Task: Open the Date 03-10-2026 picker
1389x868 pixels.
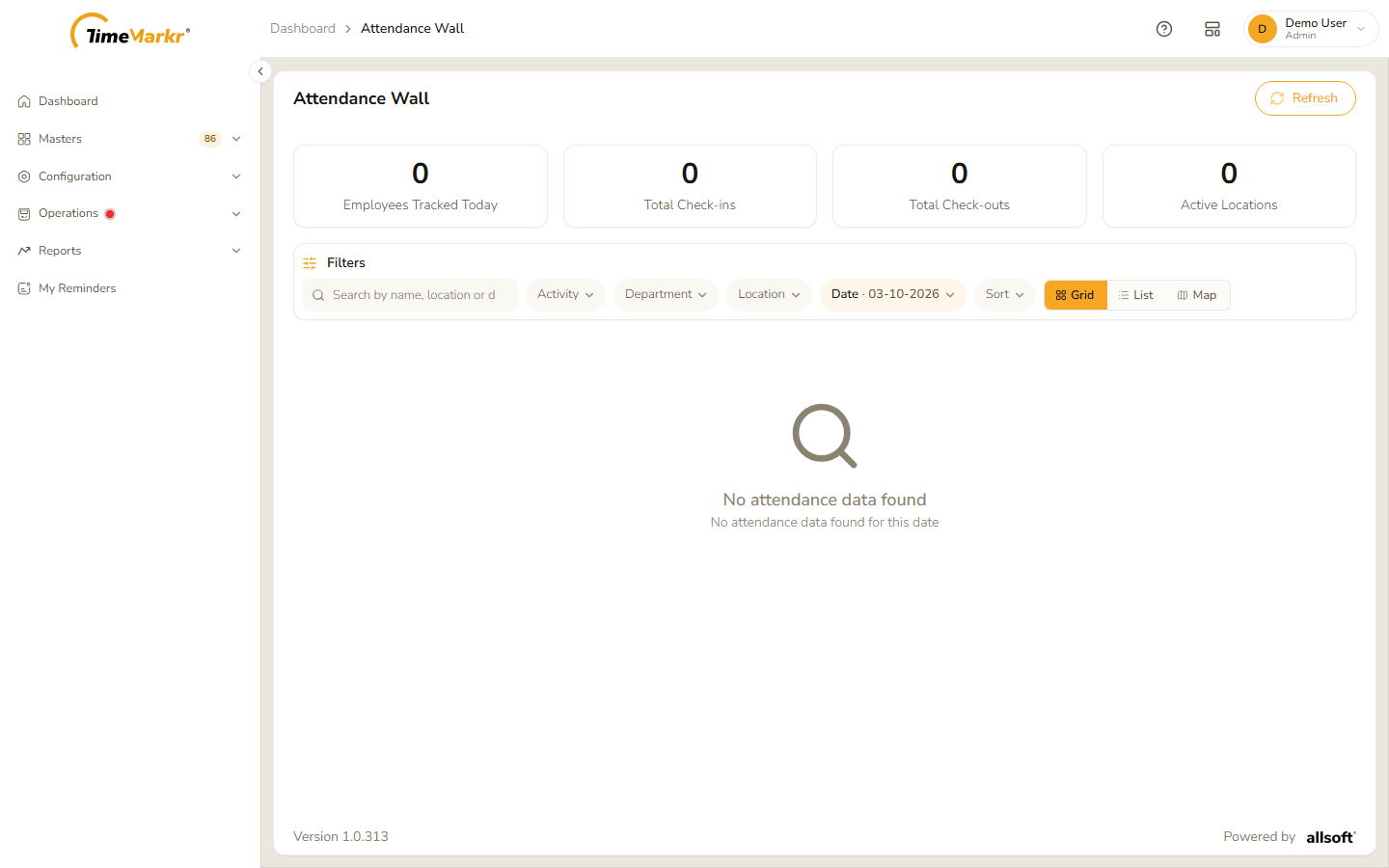Action: [x=893, y=295]
